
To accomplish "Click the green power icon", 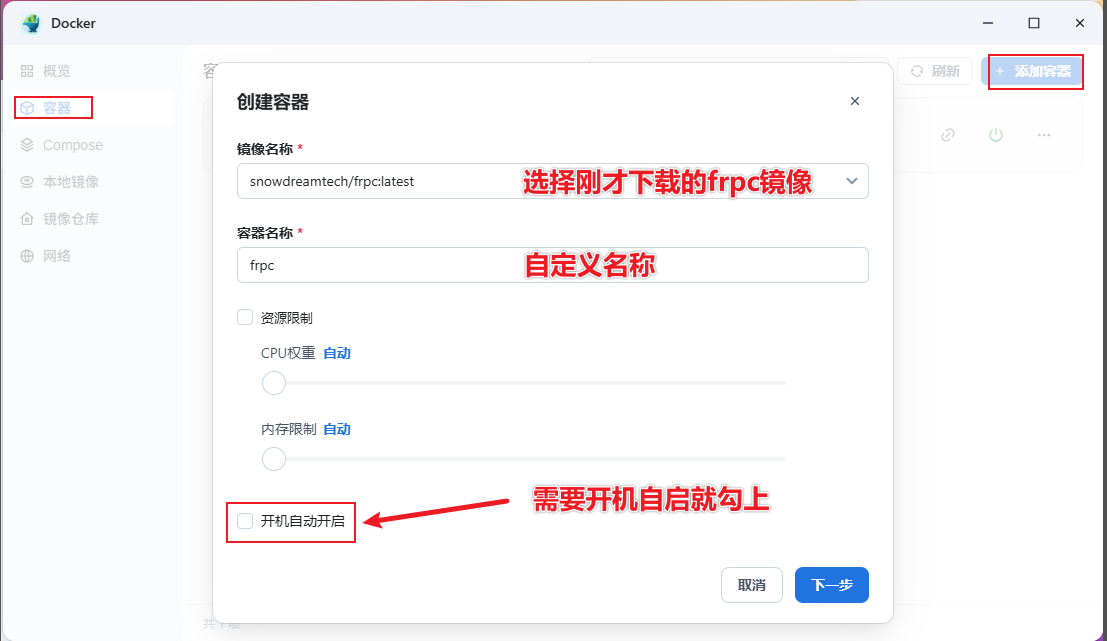I will [x=996, y=135].
